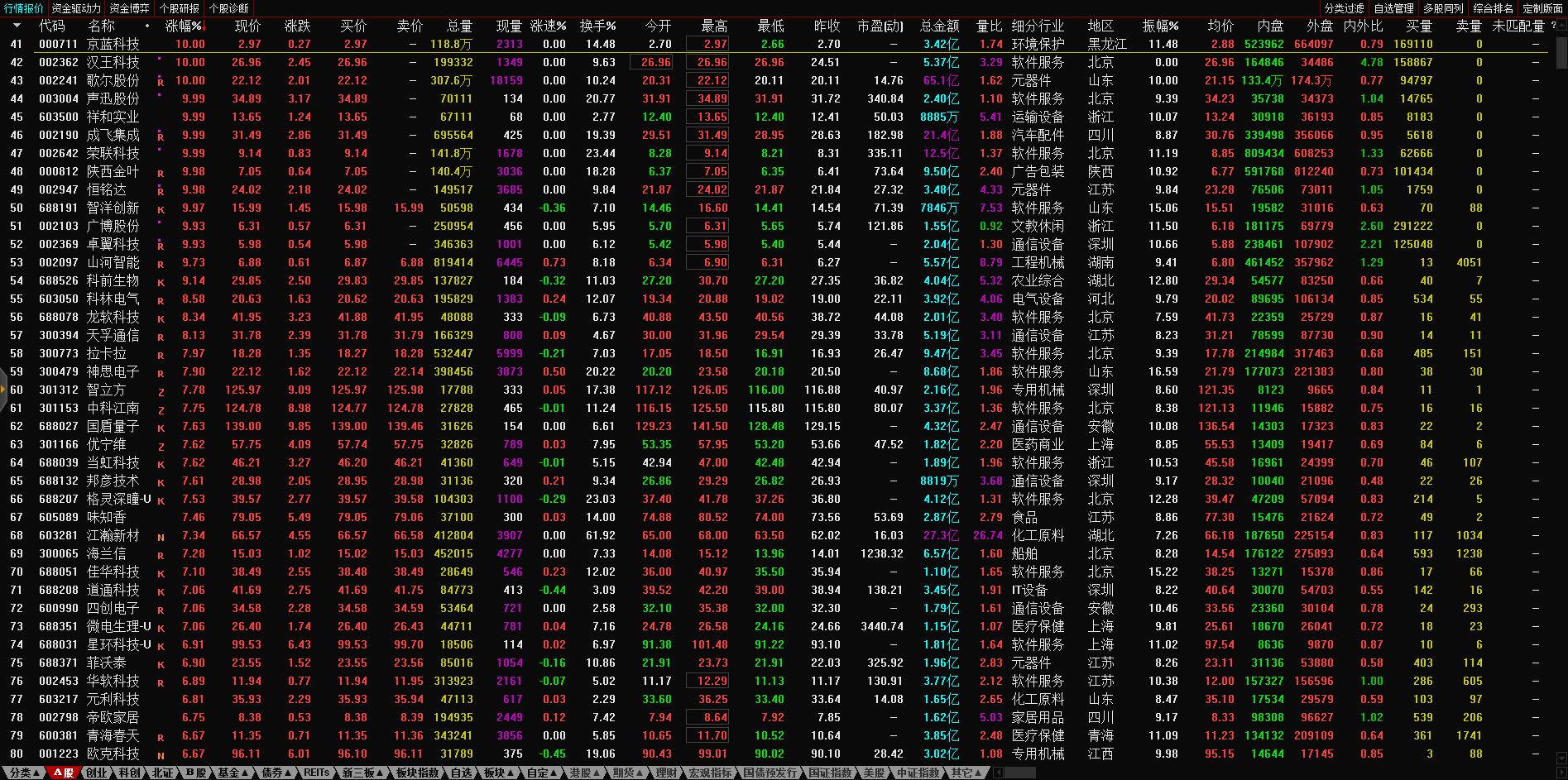Open 自选管理 in the top bar
This screenshot has width=1568, height=780.
click(1393, 8)
